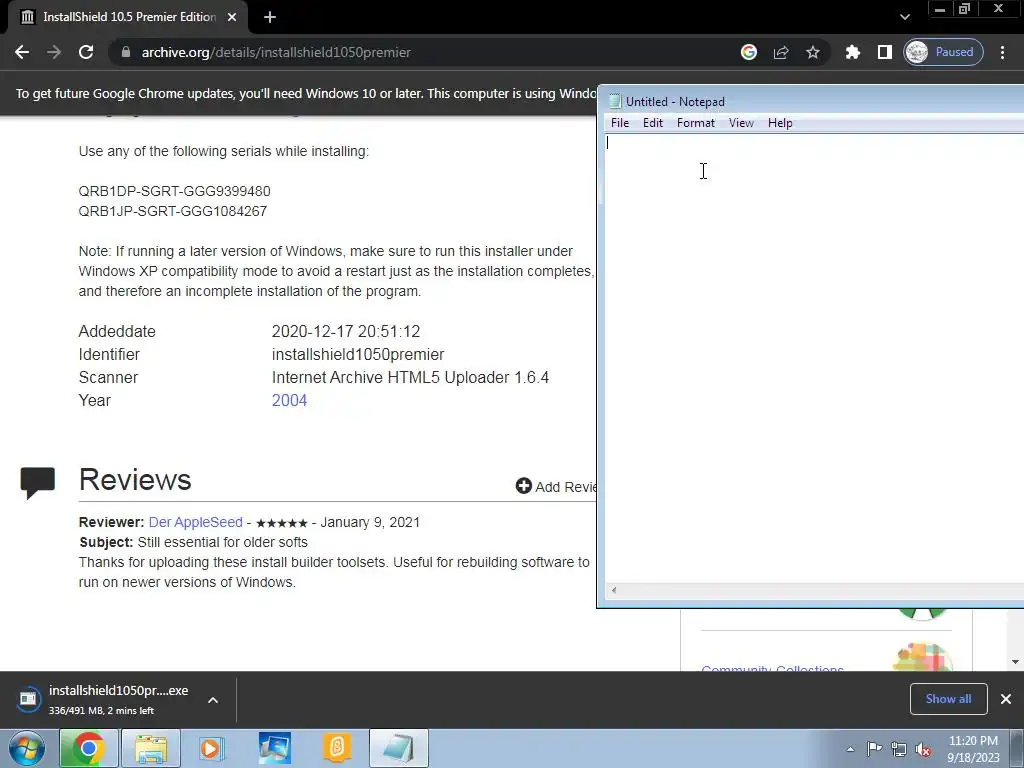Open a new Chrome tab
This screenshot has height=768, width=1024.
(270, 18)
